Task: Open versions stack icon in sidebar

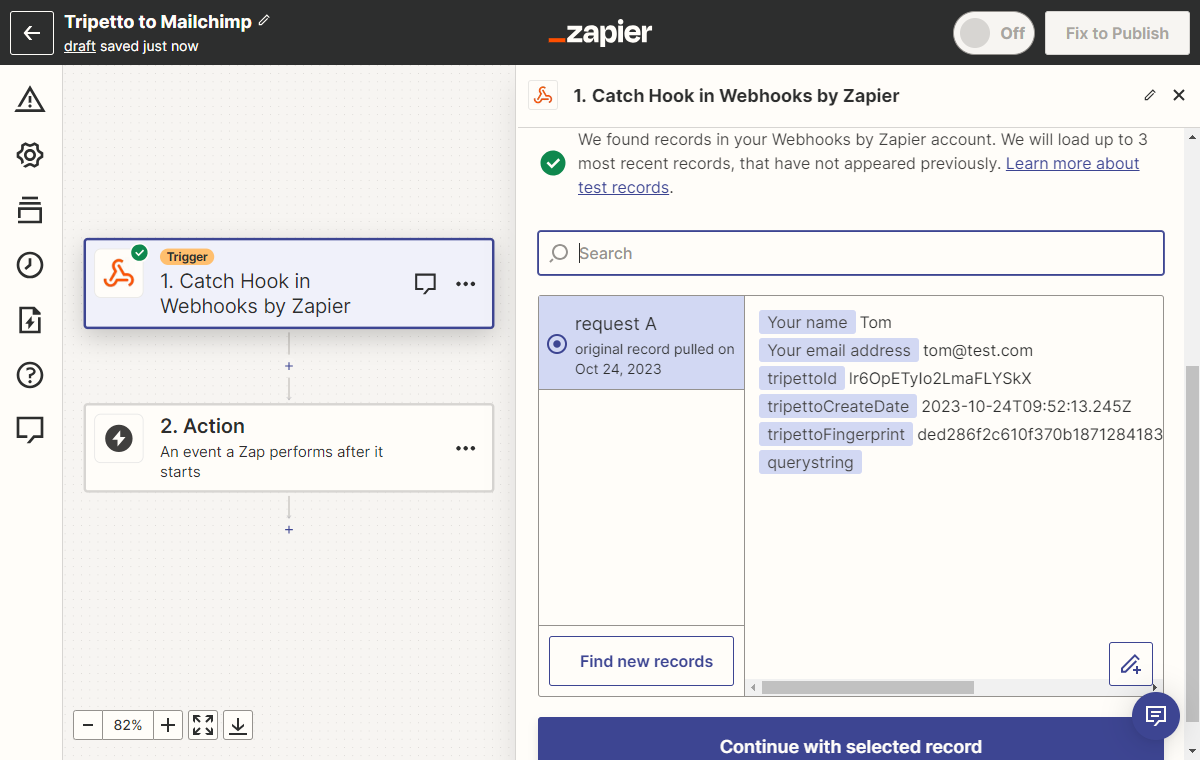Action: point(30,210)
